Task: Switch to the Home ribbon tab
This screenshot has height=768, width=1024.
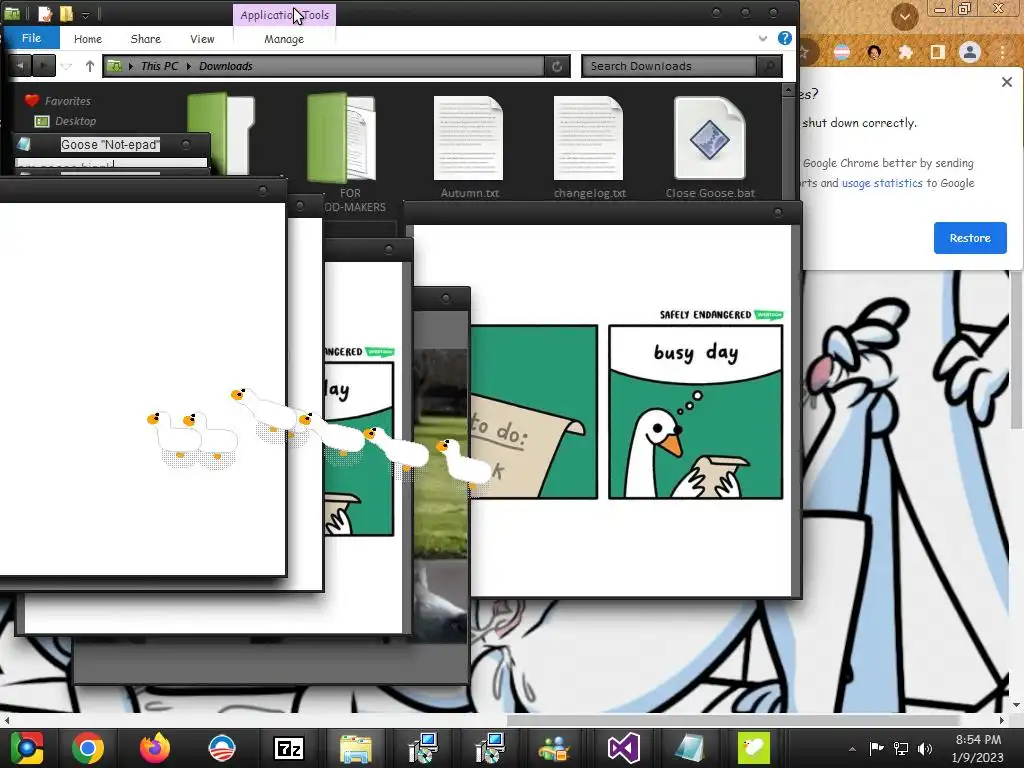Action: [x=88, y=39]
